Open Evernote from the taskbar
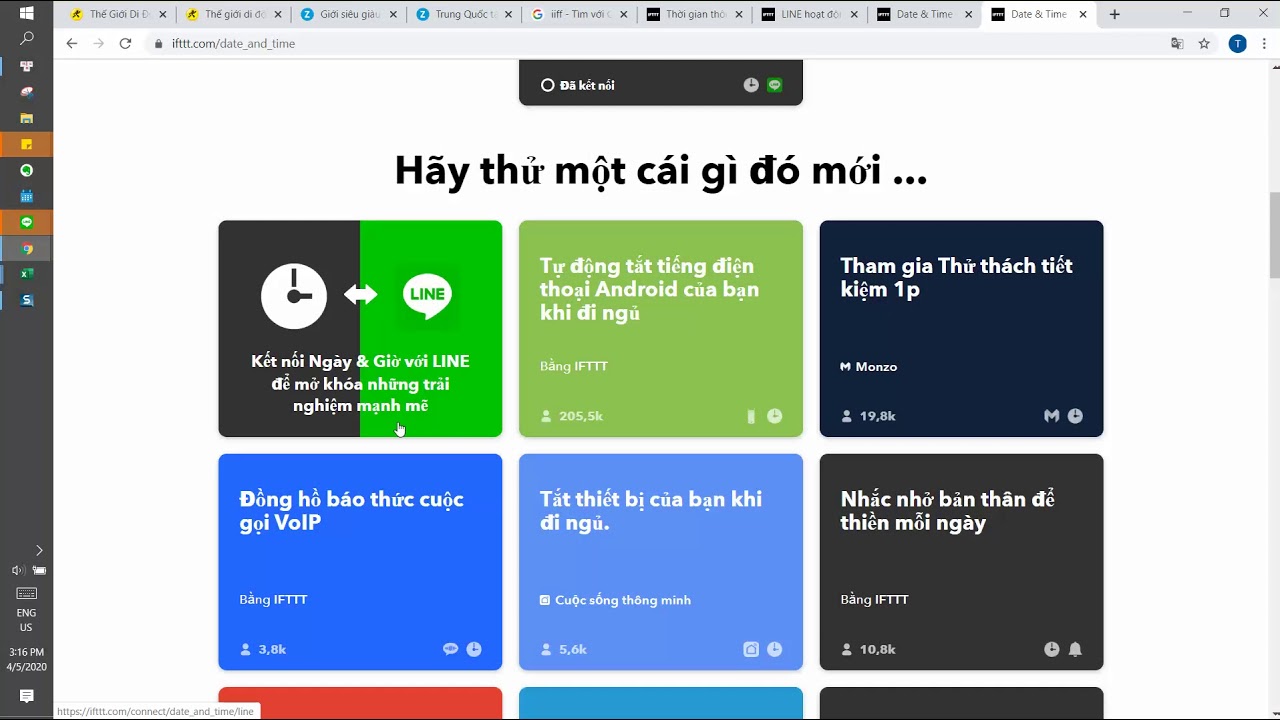The image size is (1280, 720). (27, 170)
